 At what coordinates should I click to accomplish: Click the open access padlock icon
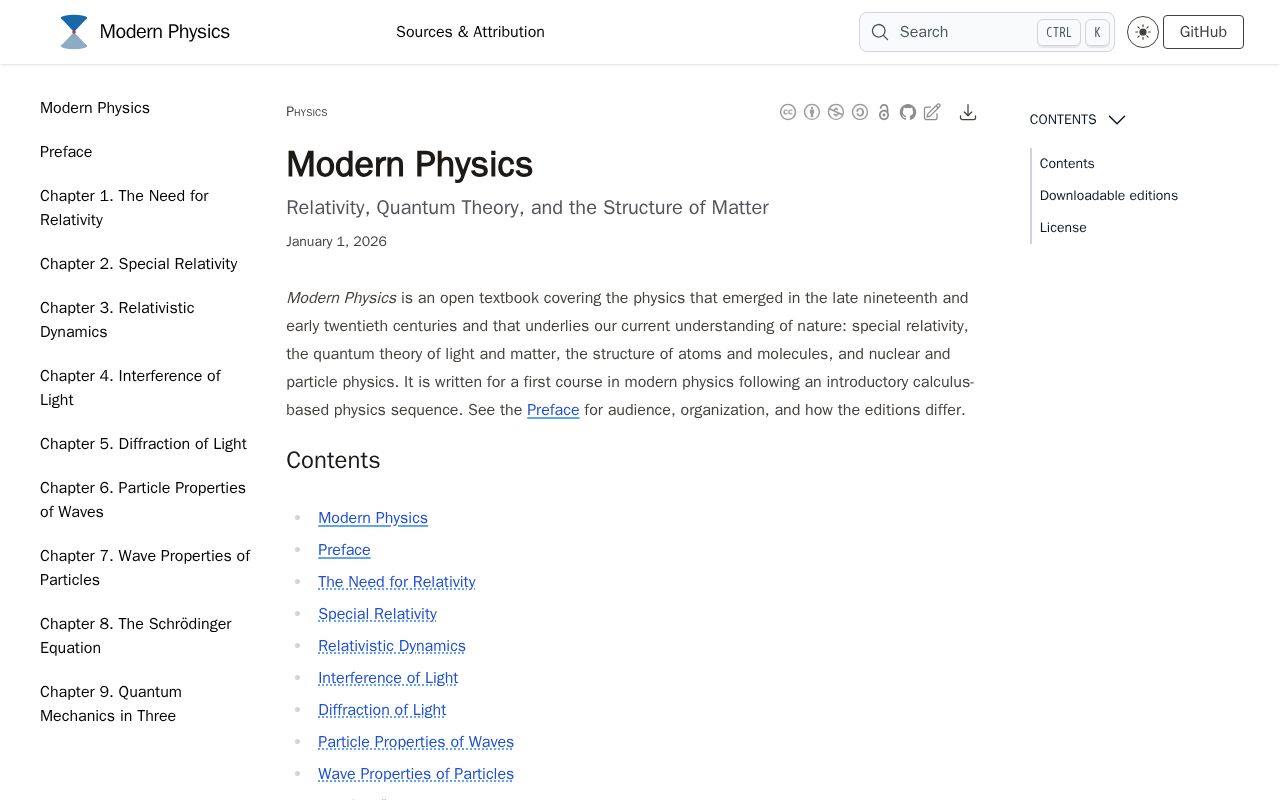(x=884, y=112)
